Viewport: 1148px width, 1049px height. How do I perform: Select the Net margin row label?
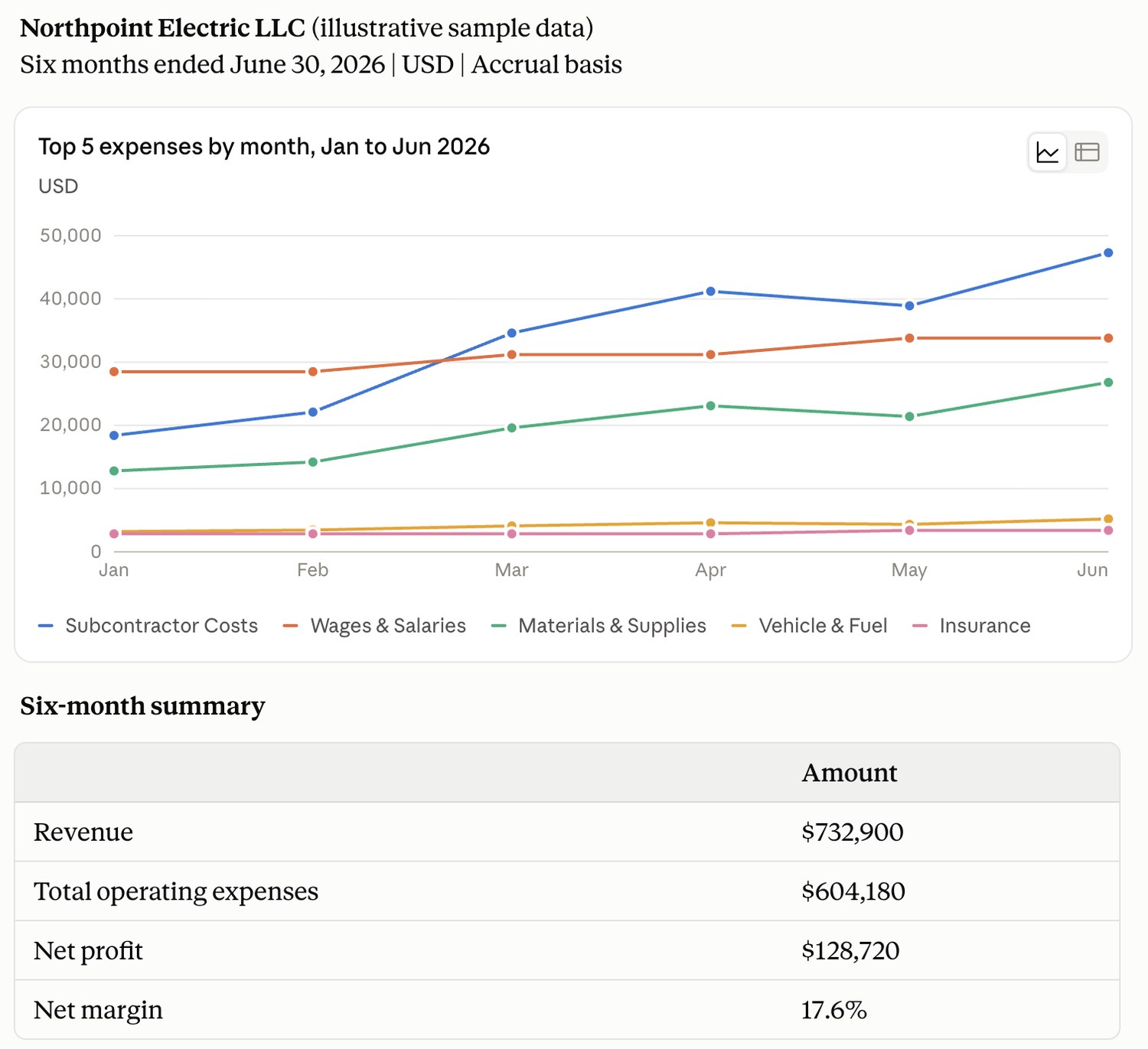pyautogui.click(x=98, y=1010)
